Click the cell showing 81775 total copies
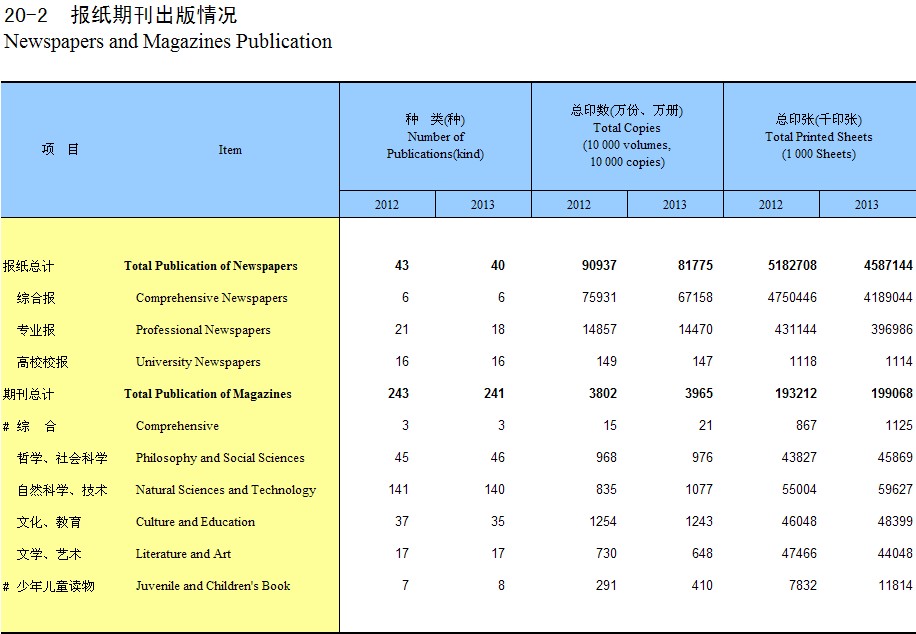This screenshot has width=916, height=634. [695, 266]
